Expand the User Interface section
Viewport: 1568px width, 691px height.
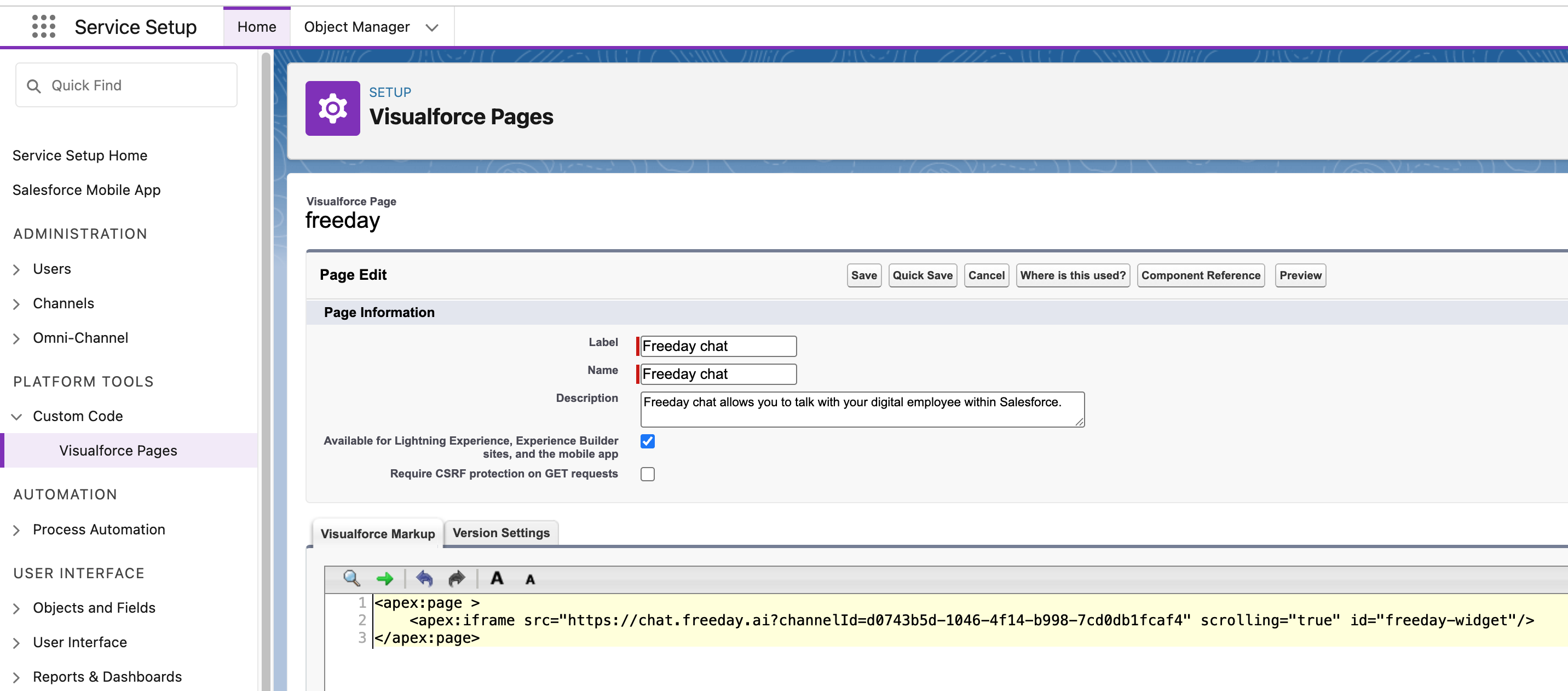click(x=16, y=643)
